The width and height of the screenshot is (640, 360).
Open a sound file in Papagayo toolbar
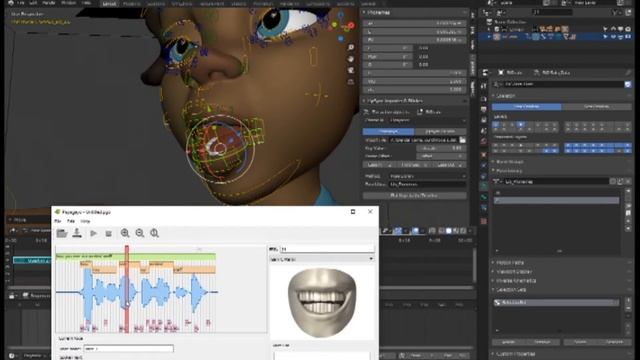62,233
